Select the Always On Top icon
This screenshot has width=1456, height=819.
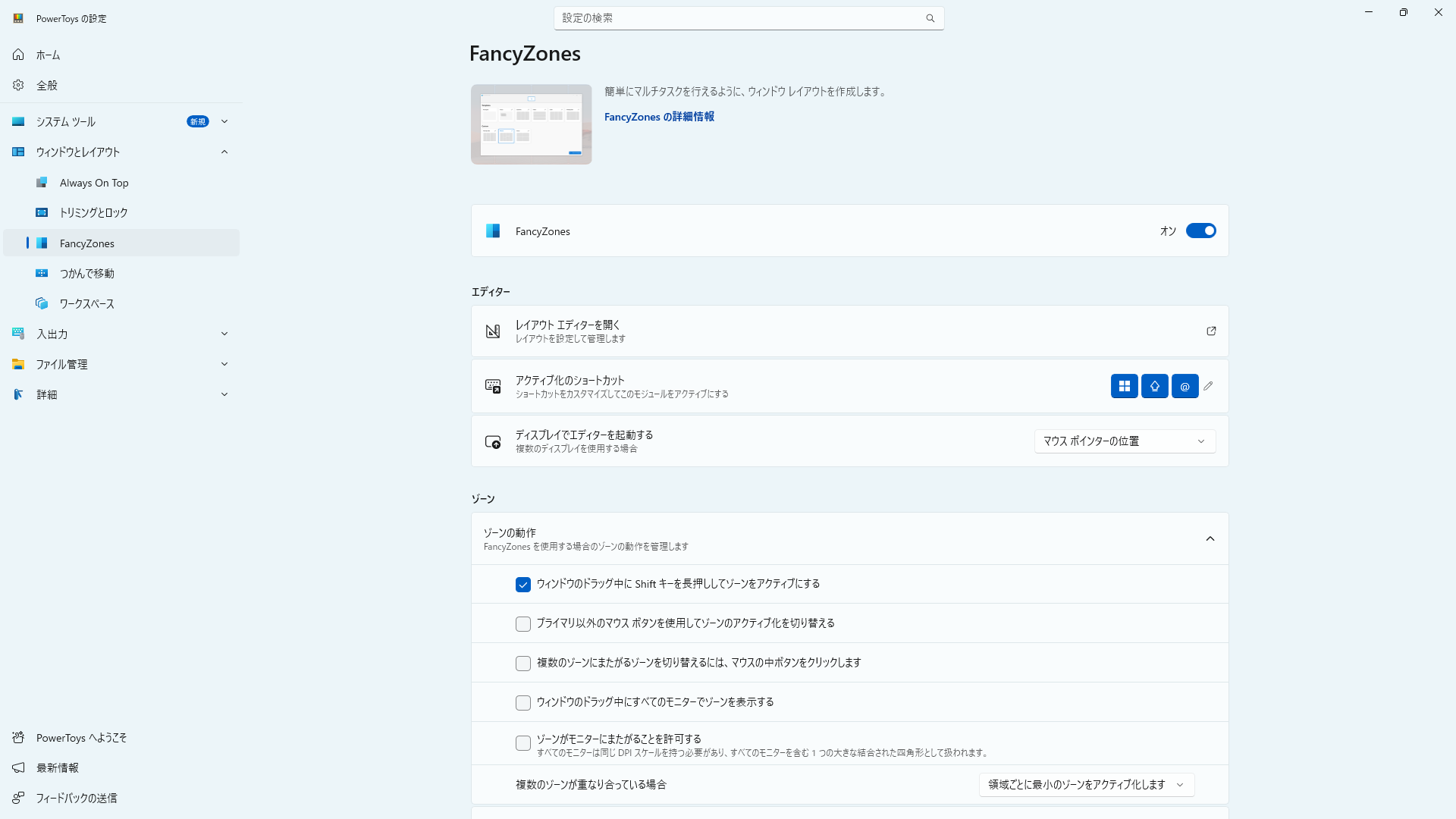[42, 183]
